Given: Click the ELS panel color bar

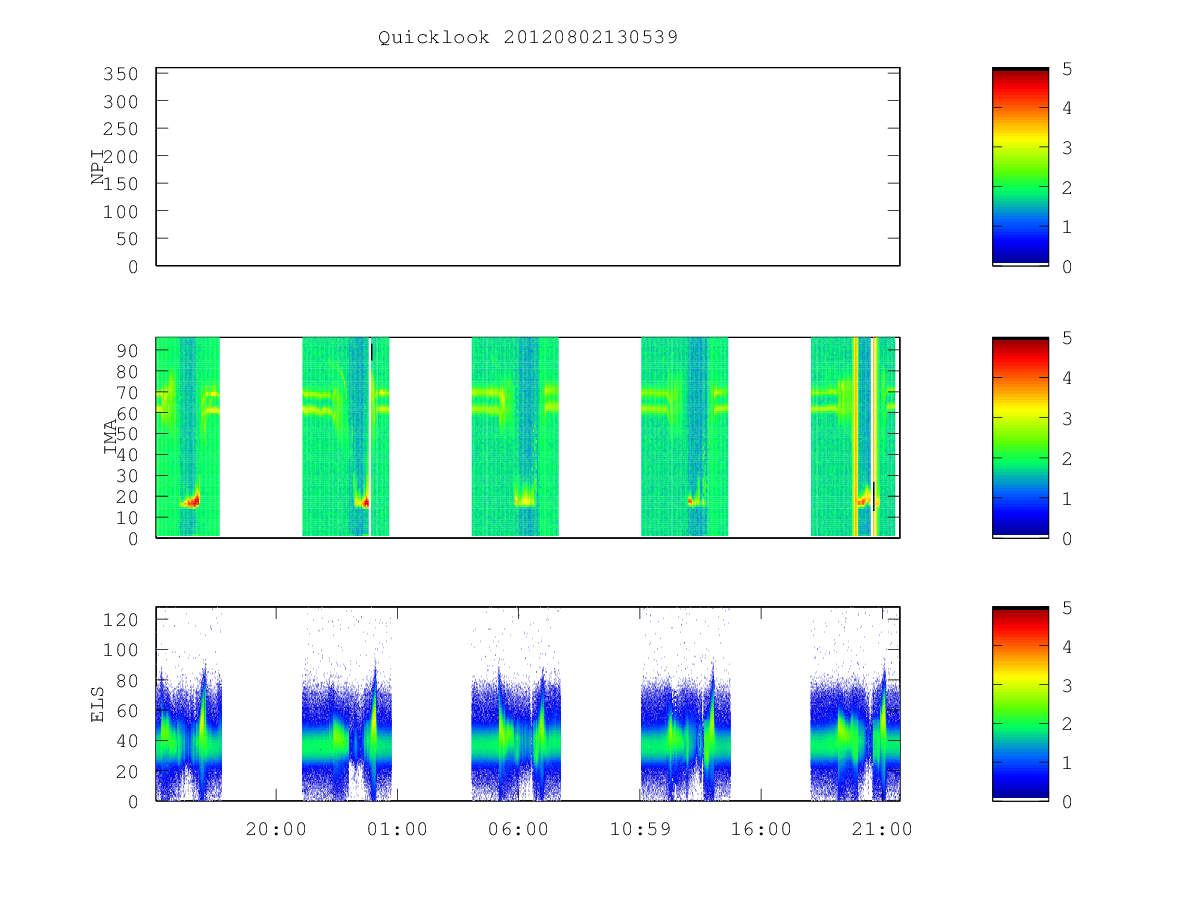Looking at the screenshot, I should [1020, 704].
